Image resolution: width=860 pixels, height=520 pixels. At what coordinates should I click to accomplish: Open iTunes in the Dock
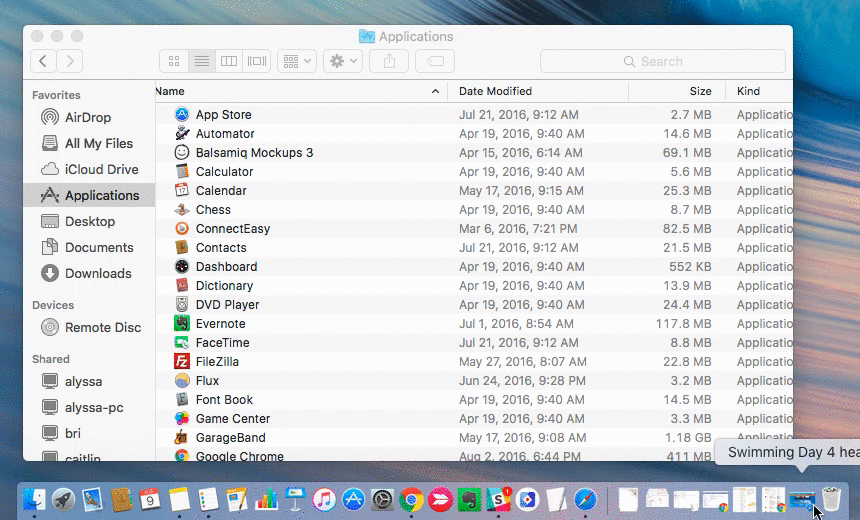[324, 499]
